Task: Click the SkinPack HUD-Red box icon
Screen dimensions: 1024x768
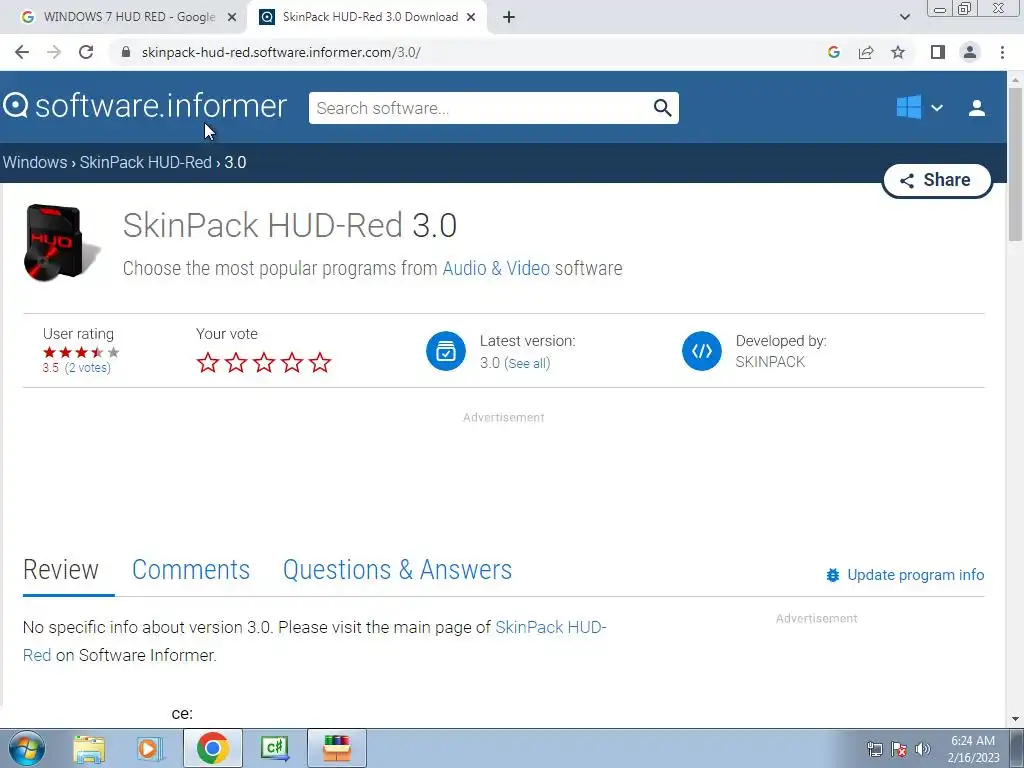Action: 61,242
